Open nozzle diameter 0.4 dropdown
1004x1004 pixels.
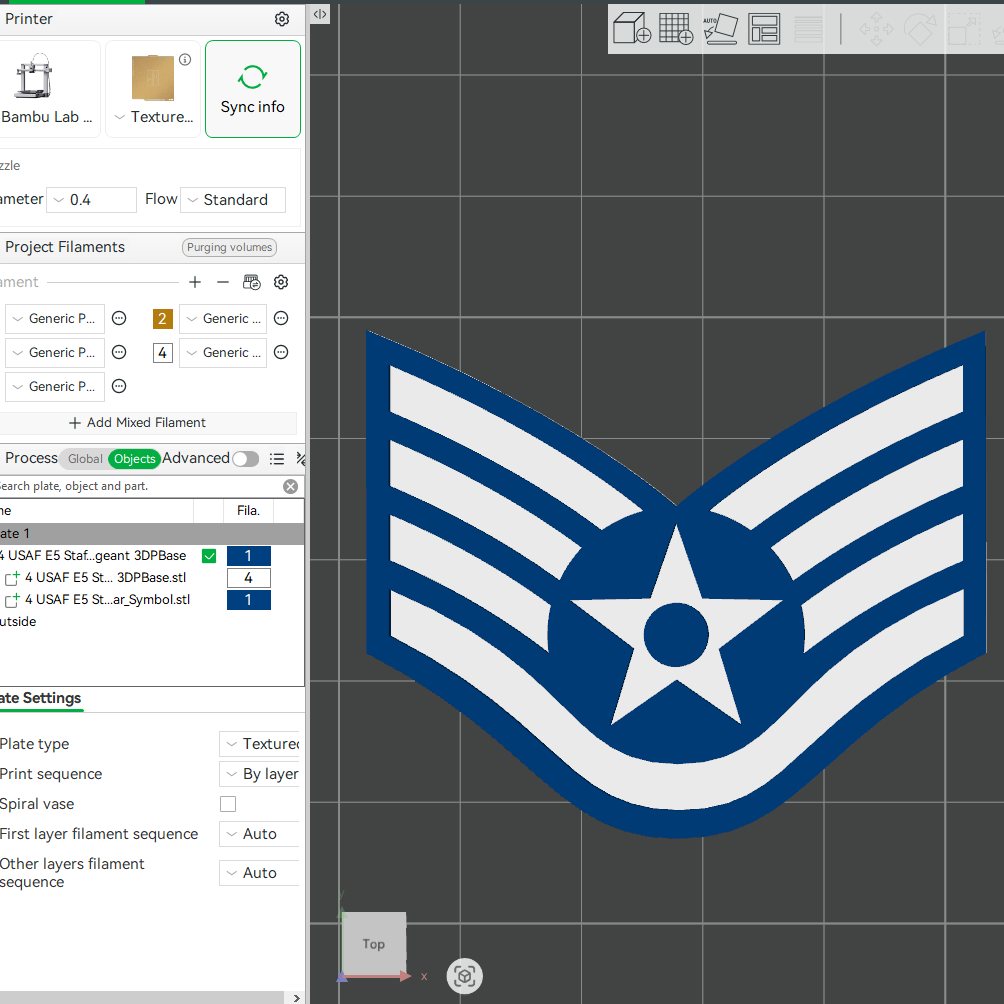[92, 200]
